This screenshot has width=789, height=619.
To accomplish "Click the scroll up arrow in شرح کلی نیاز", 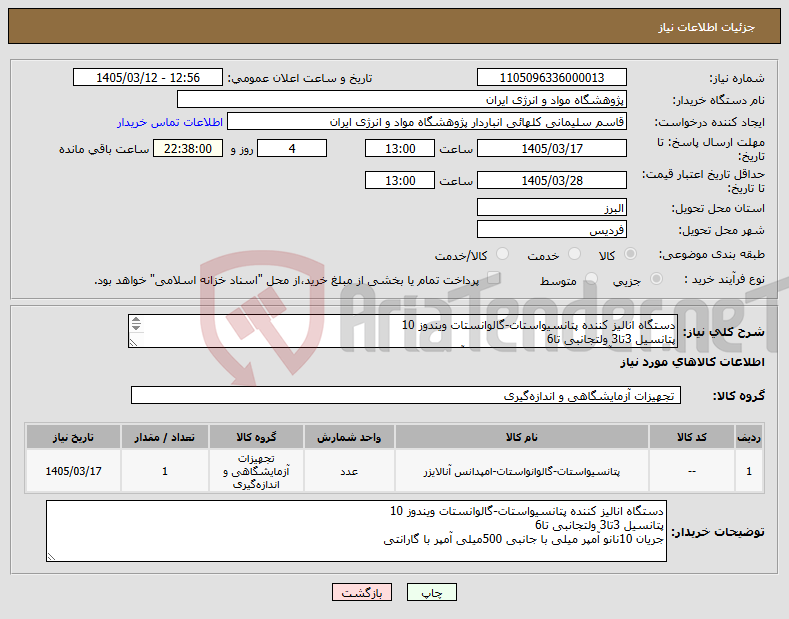I will tap(136, 321).
